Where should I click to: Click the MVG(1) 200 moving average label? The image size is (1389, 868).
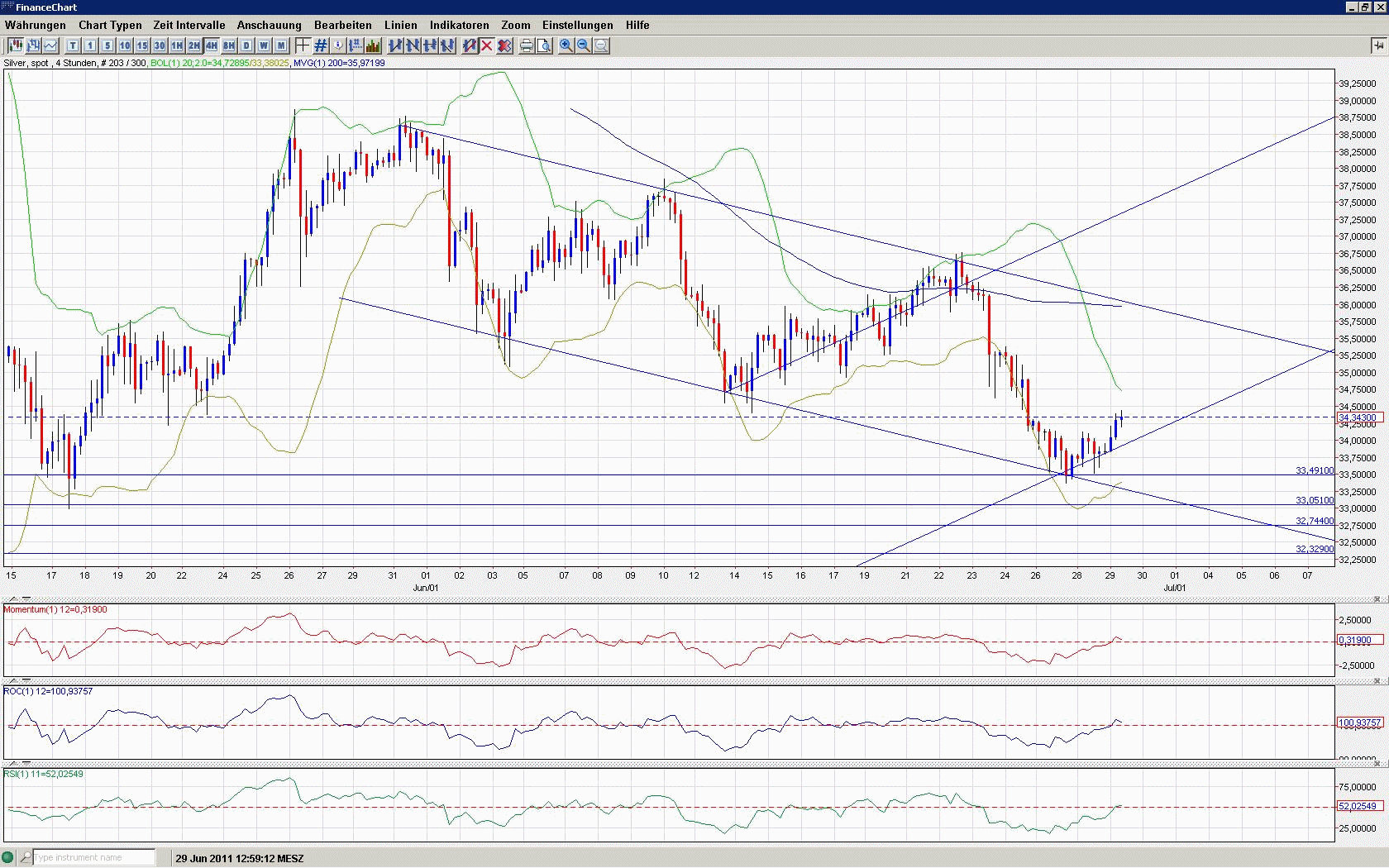coord(339,63)
